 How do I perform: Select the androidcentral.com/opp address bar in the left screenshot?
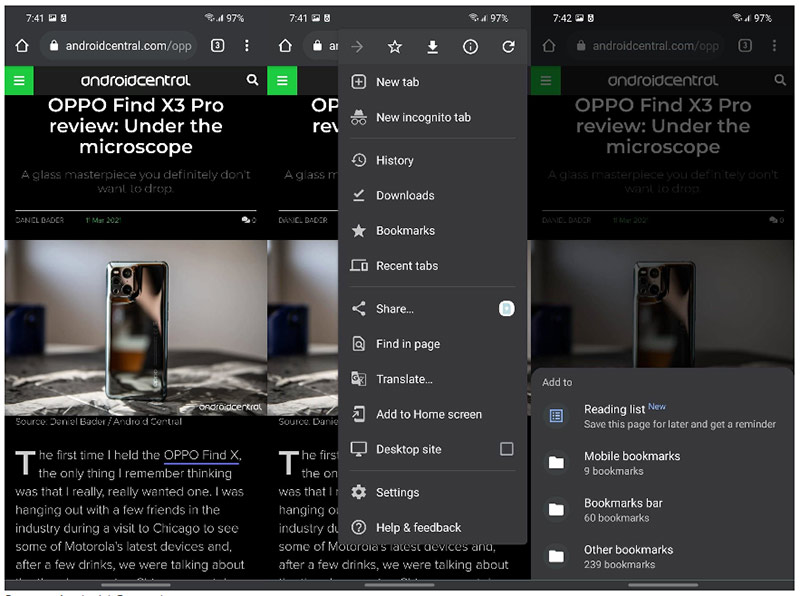[119, 46]
